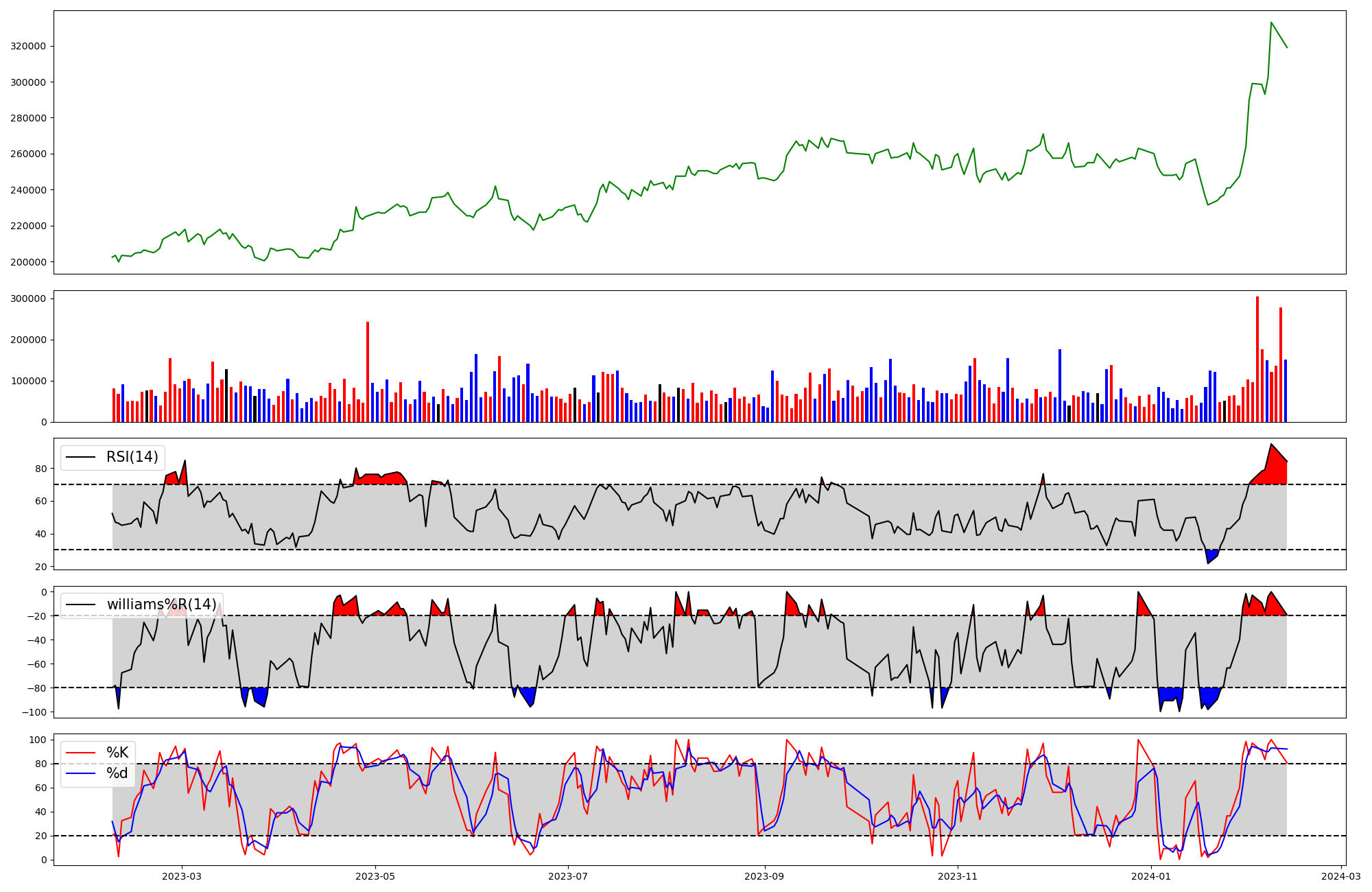Click the black RSI(14) legend line sample
The image size is (1372, 892).
click(80, 457)
